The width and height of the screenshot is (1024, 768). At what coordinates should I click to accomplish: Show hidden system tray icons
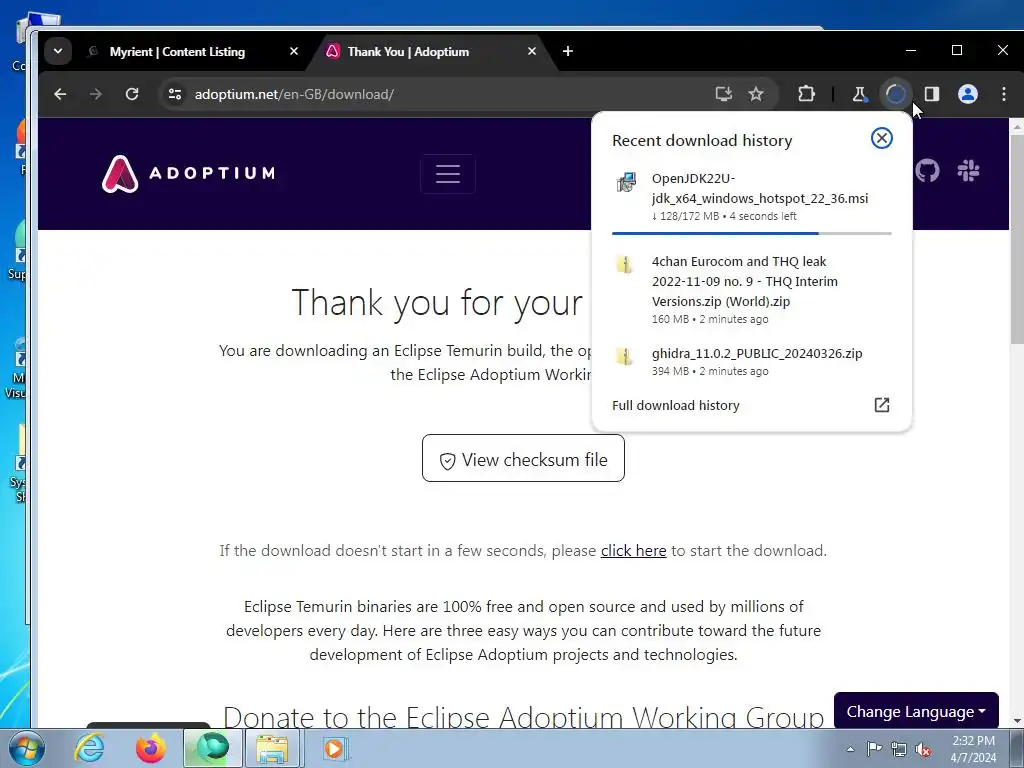tap(850, 749)
